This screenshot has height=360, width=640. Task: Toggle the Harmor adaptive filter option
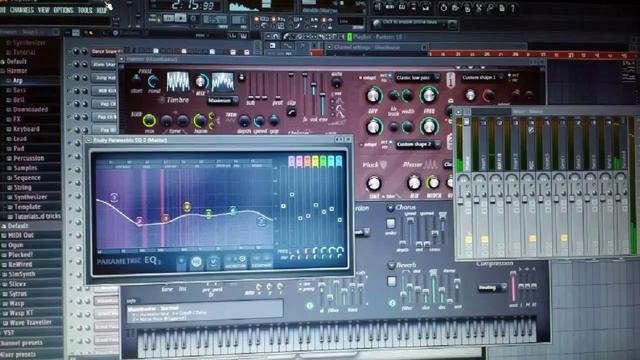click(367, 78)
